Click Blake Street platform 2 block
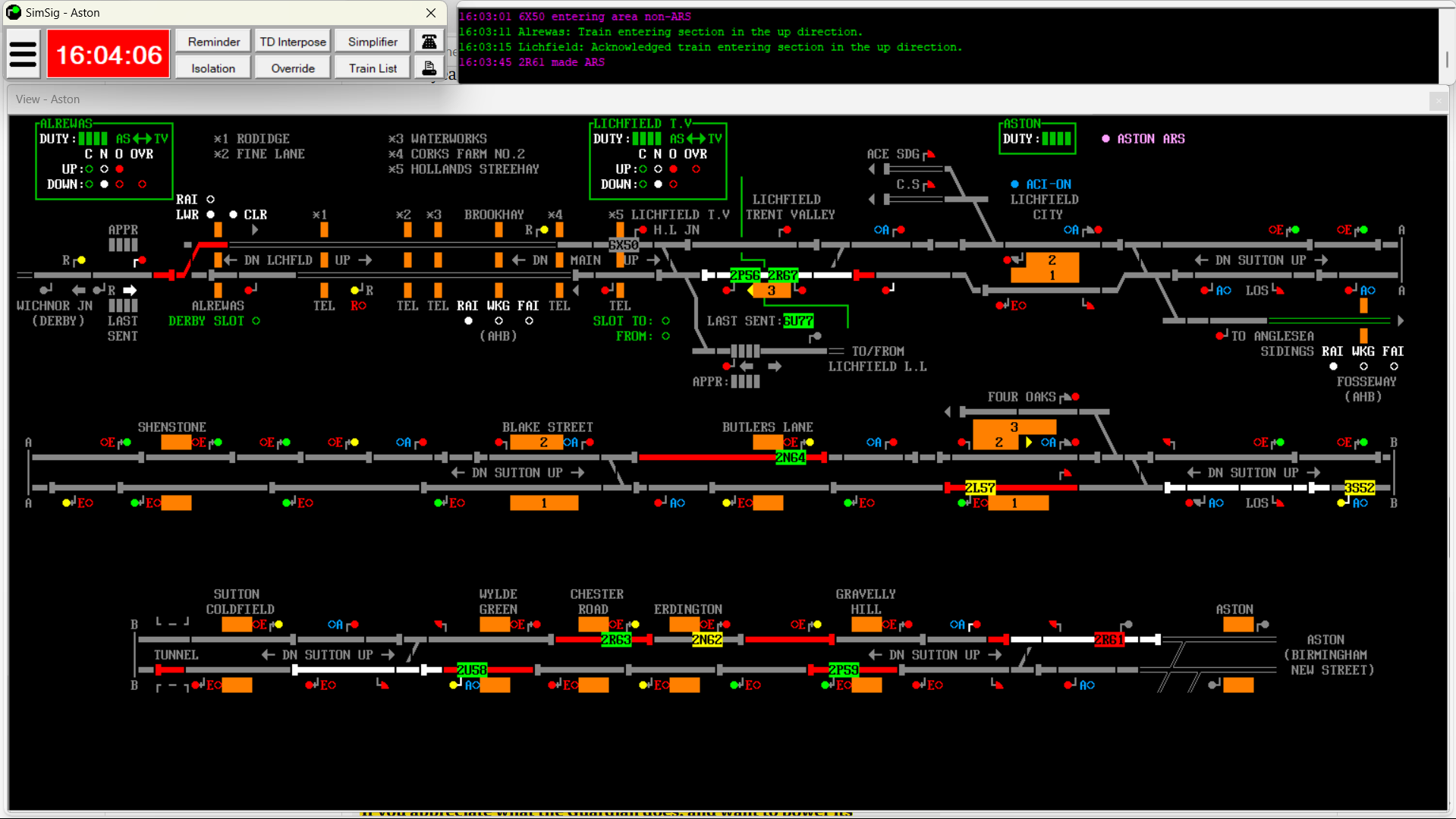Image resolution: width=1456 pixels, height=819 pixels. click(536, 443)
